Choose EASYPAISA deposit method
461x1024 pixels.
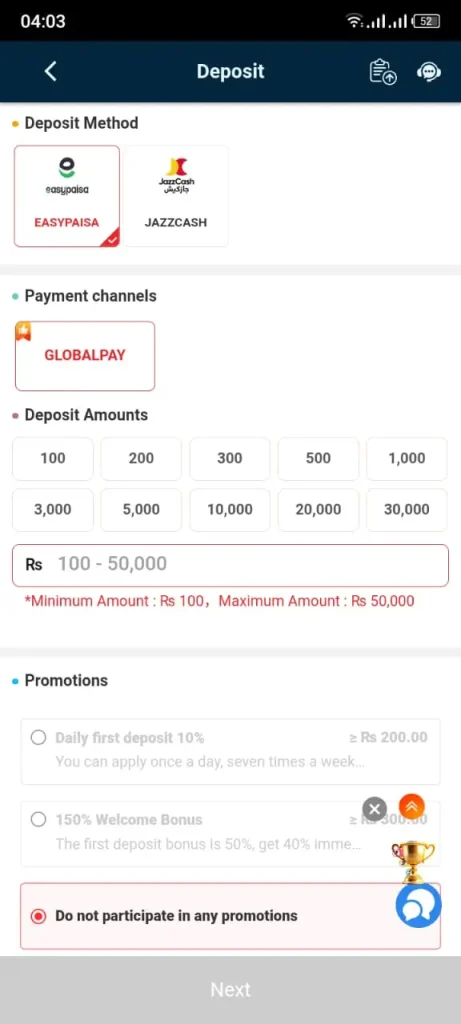click(67, 196)
